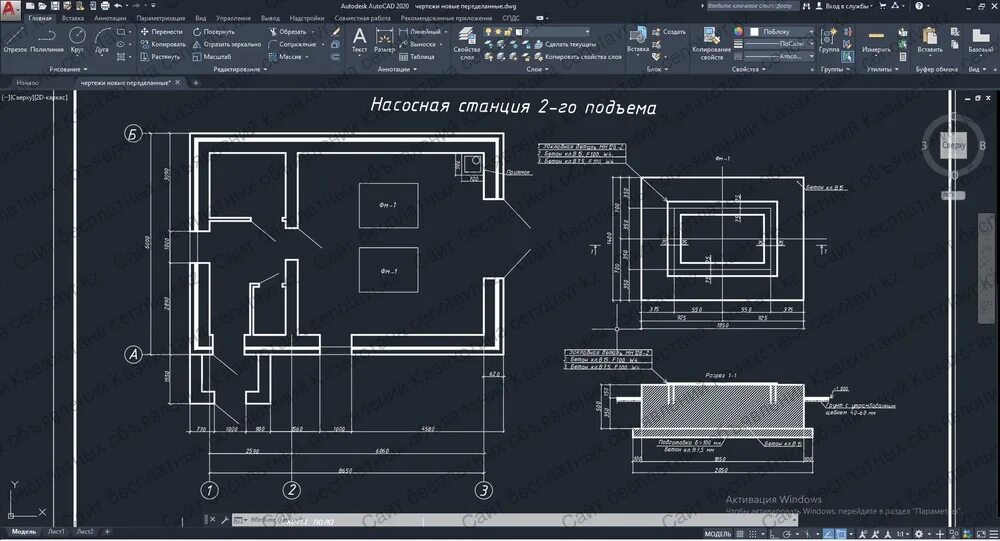Image resolution: width=1000 pixels, height=541 pixels.
Task: Open the Вставка ribbon tab
Action: (x=73, y=19)
